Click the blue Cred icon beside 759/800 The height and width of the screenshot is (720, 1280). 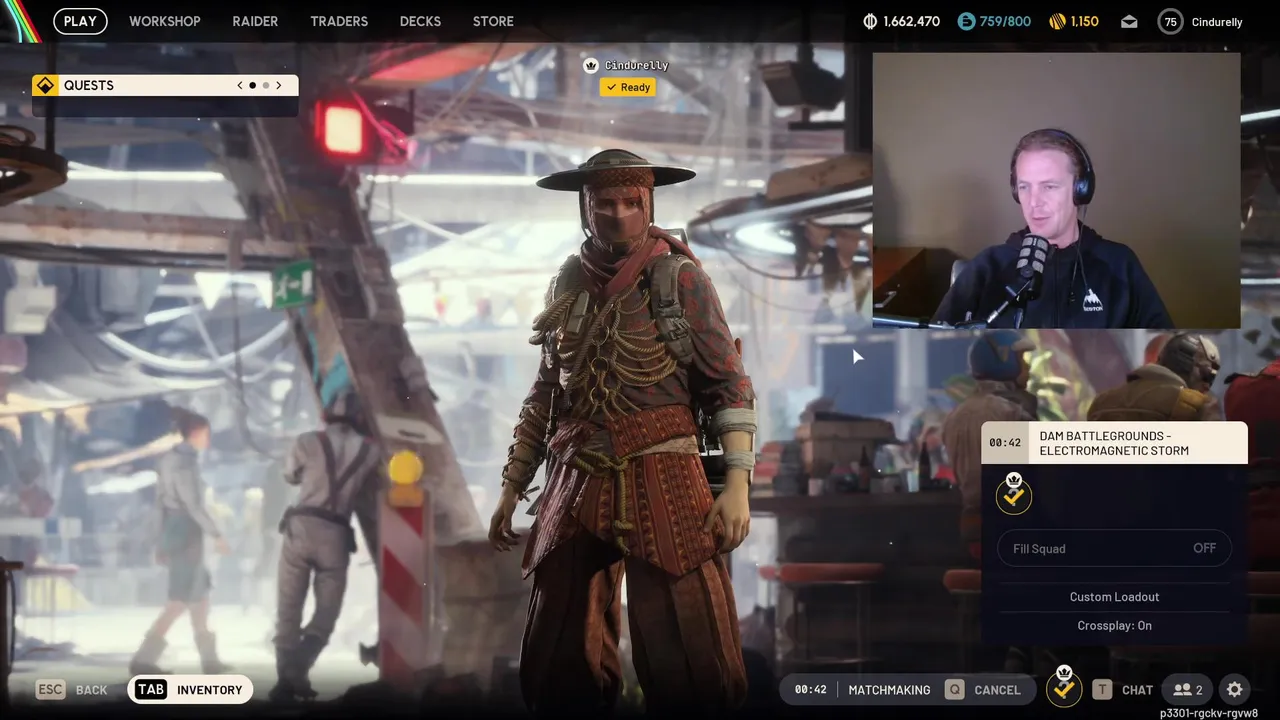coord(966,21)
